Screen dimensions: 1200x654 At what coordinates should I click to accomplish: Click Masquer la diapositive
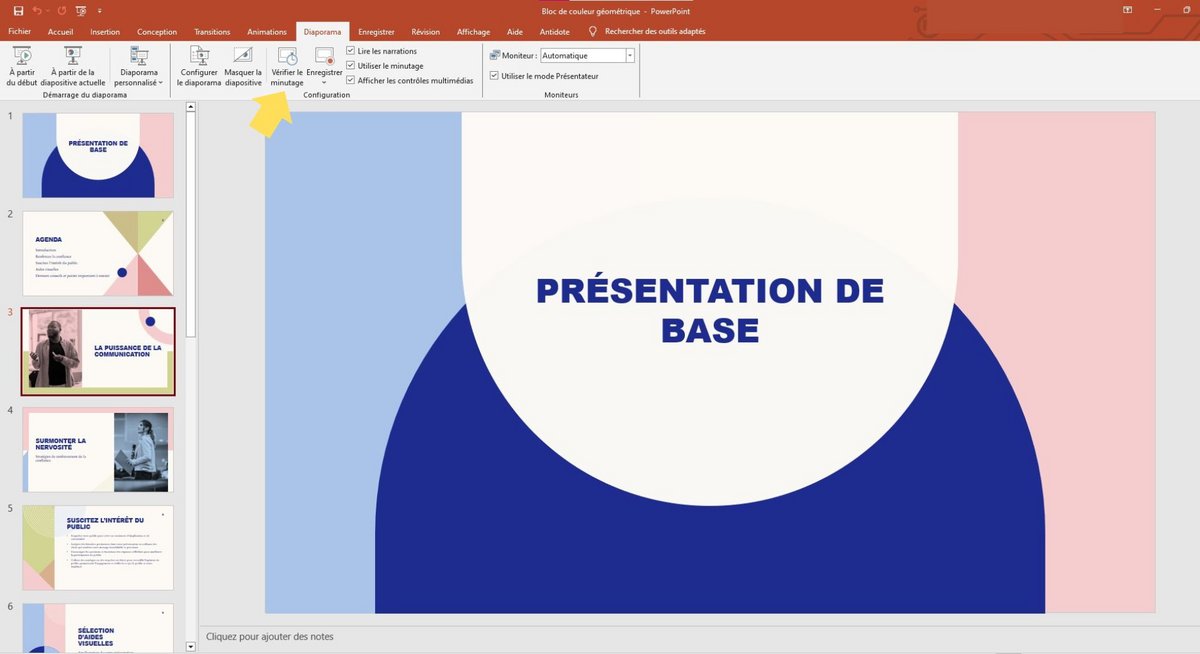click(x=243, y=67)
